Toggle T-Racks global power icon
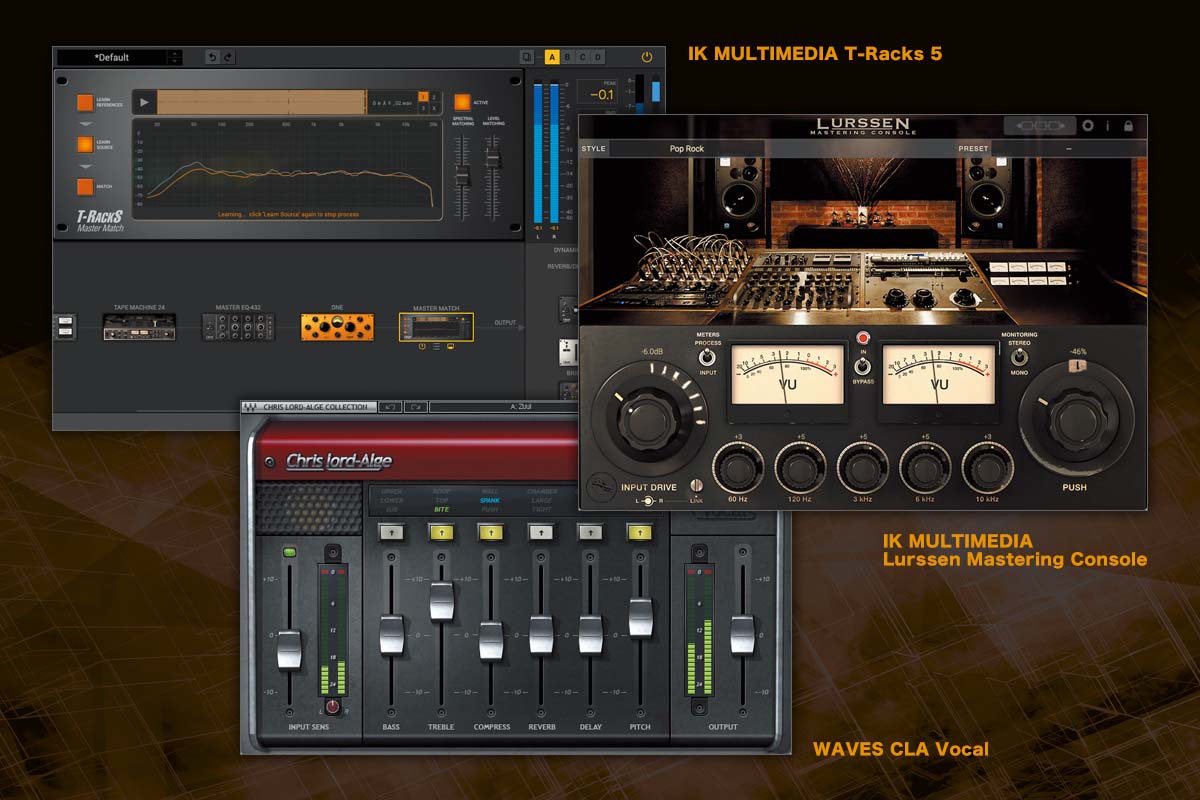 coord(647,57)
